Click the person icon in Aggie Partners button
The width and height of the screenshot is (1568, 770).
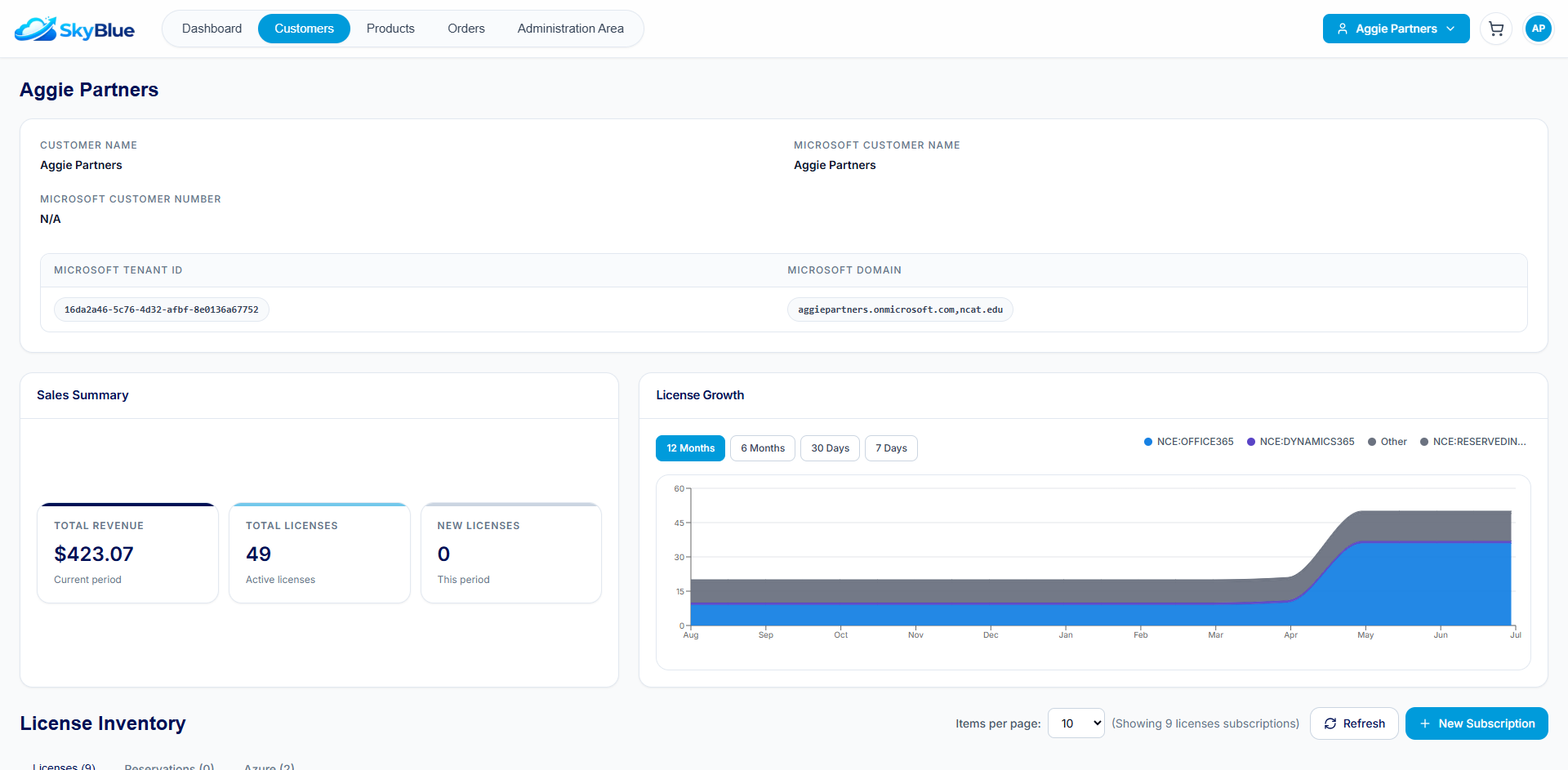click(1343, 29)
